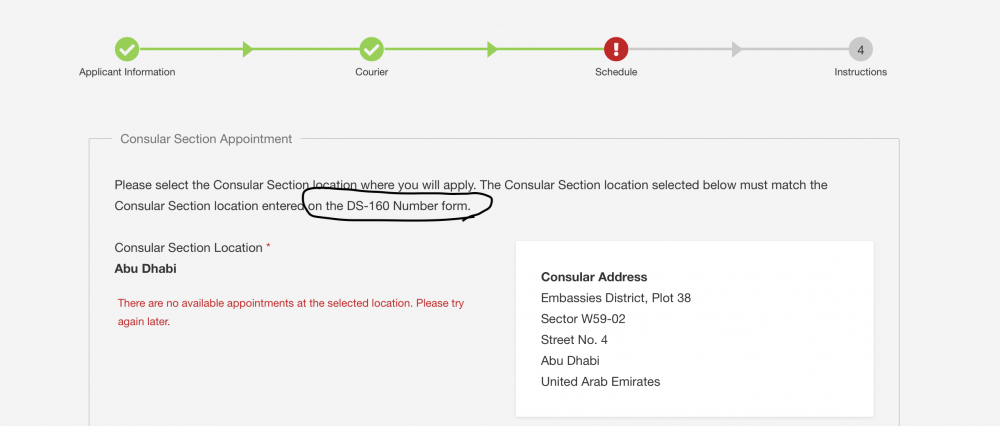Jump to the Instructions step label
The width and height of the screenshot is (1000, 426).
(860, 72)
